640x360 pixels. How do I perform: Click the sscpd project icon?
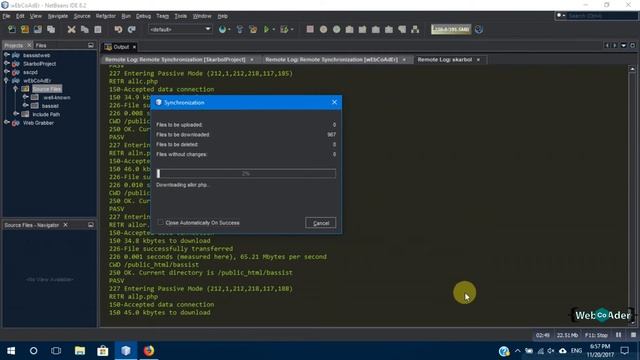(x=16, y=72)
